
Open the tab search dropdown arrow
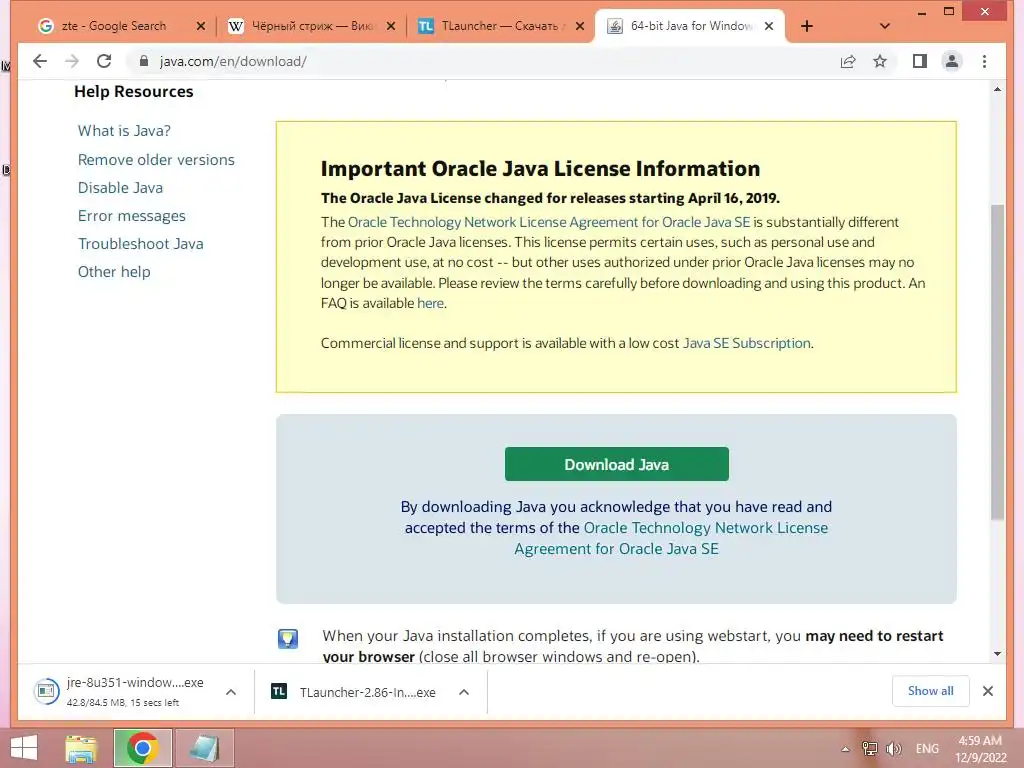[x=885, y=26]
